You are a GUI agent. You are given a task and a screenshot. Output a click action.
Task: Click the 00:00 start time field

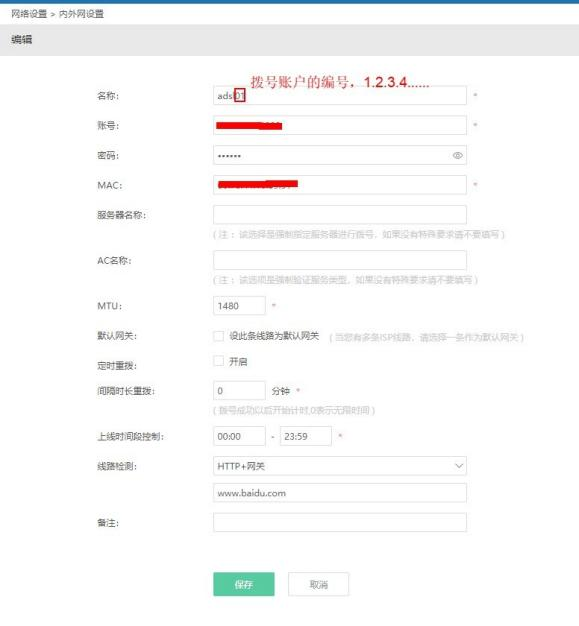239,436
